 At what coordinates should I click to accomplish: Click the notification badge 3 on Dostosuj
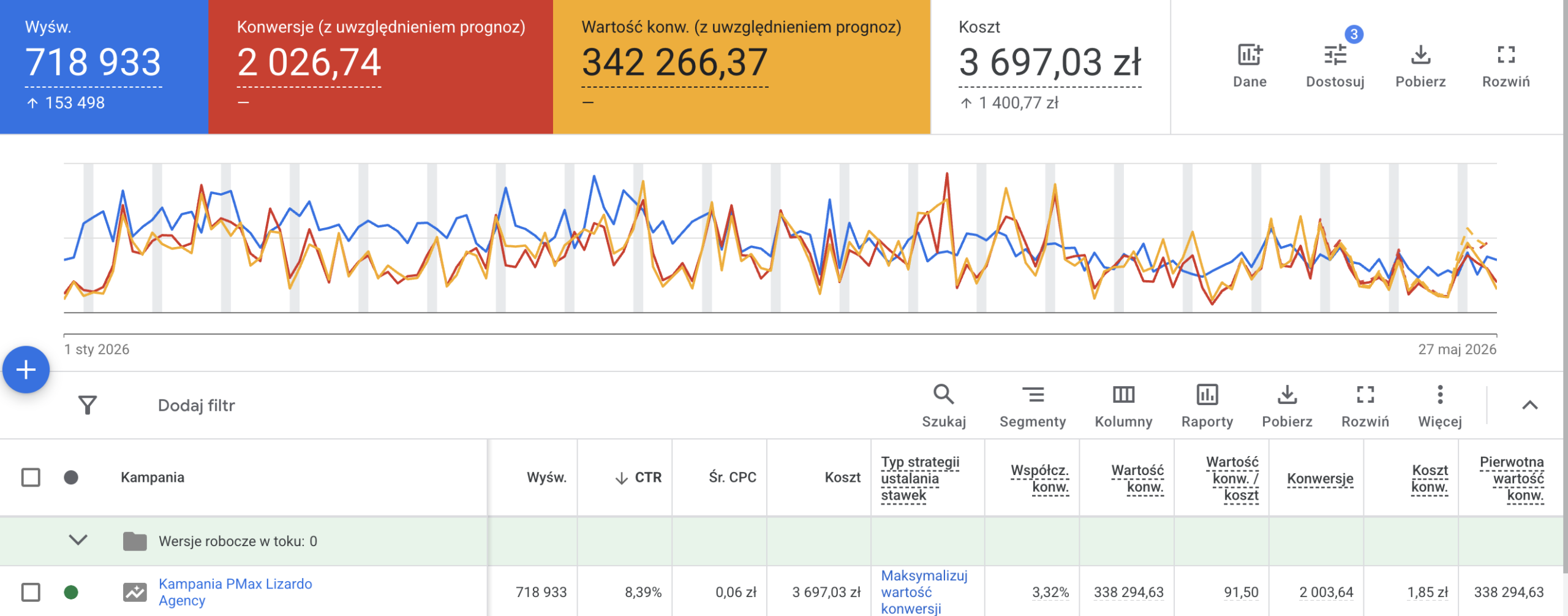click(x=1354, y=34)
